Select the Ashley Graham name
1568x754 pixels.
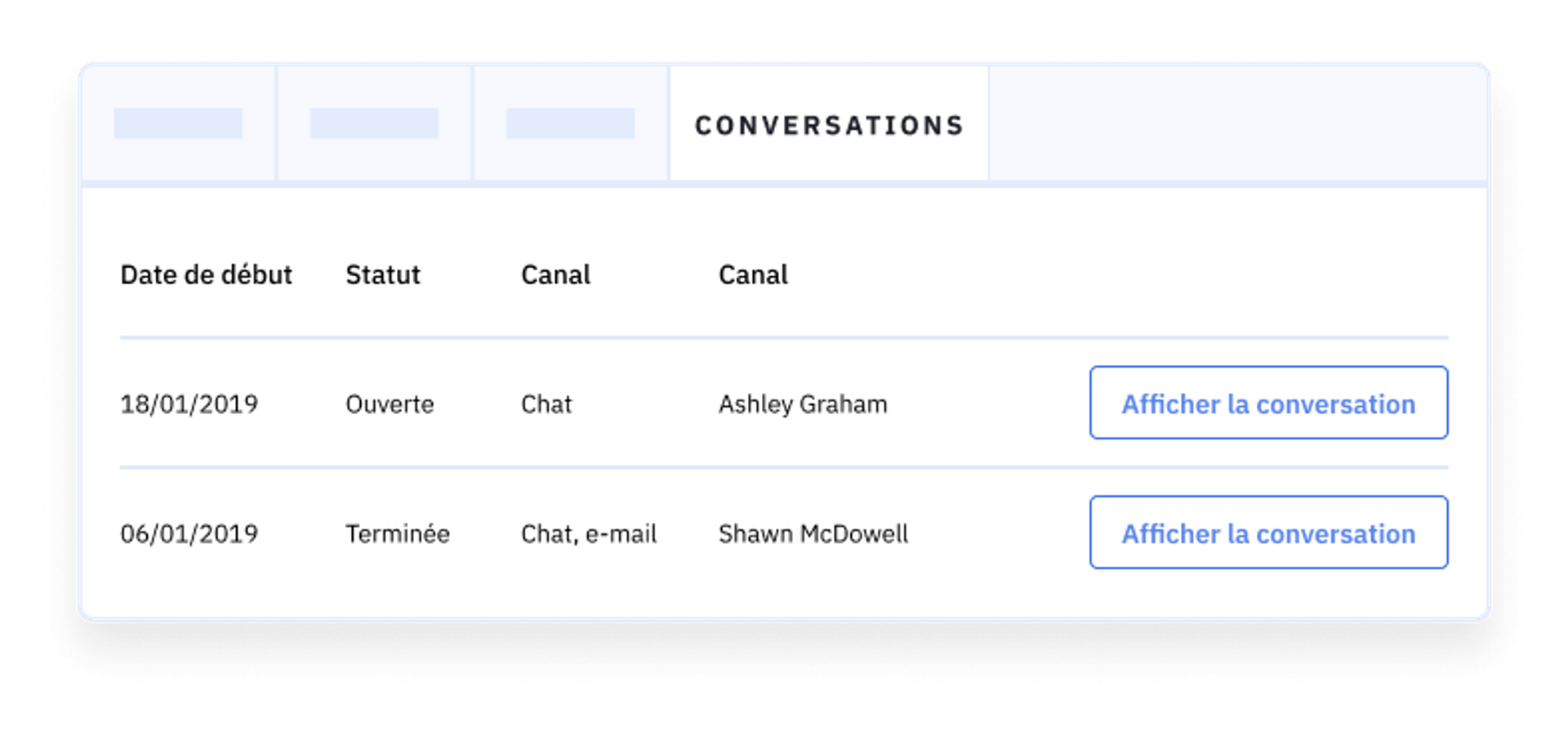[x=803, y=404]
